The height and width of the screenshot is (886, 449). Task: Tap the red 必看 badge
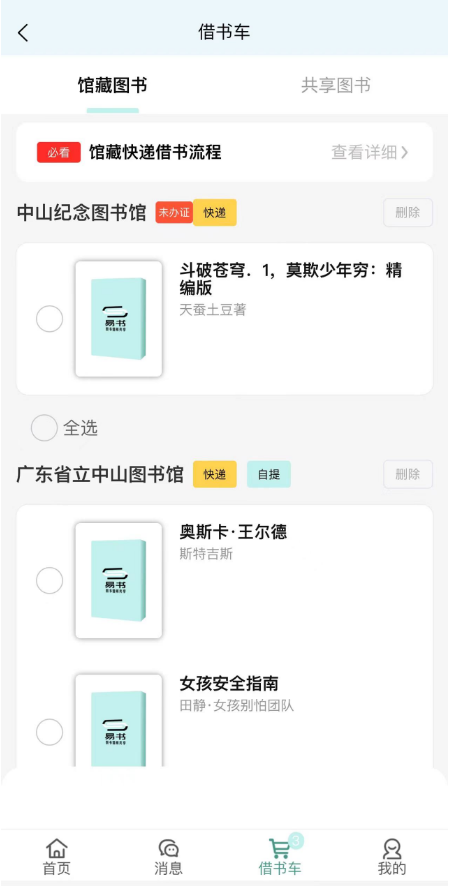pyautogui.click(x=59, y=153)
